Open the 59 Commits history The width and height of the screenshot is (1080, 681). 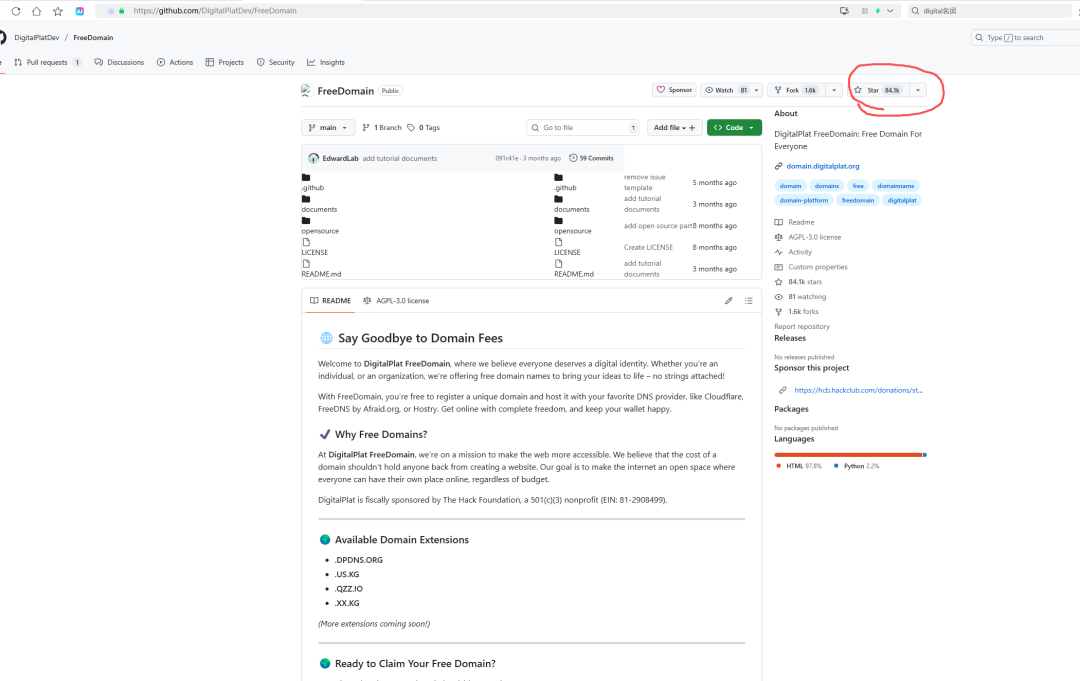591,158
